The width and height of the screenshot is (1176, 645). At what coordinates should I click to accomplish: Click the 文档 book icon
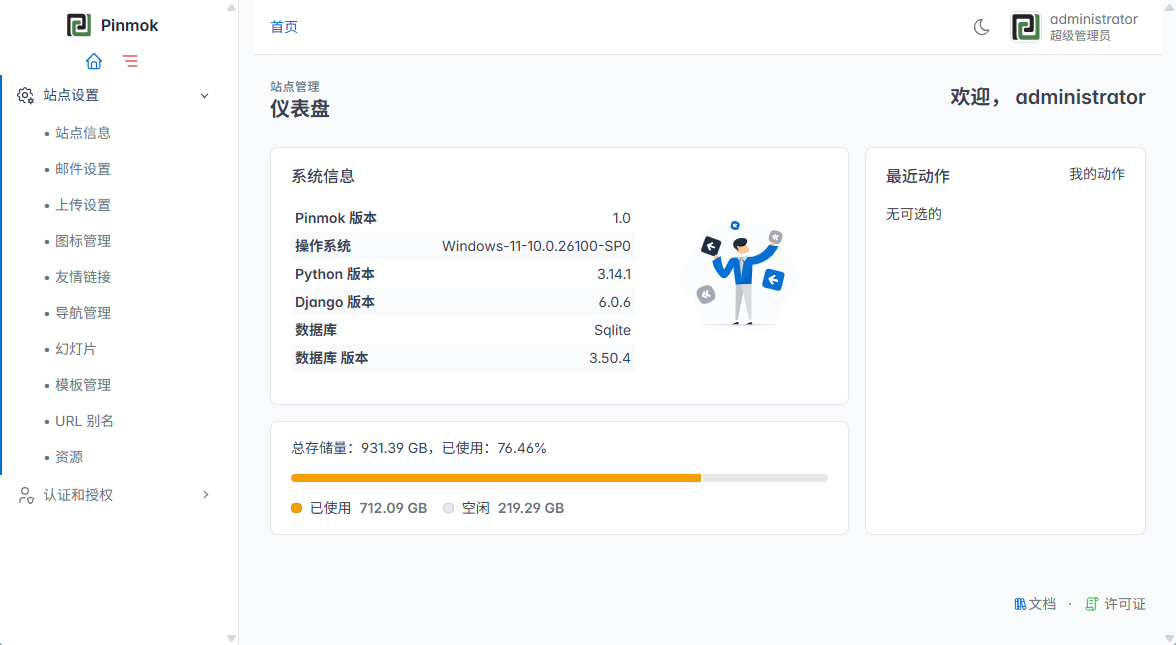pos(1020,604)
